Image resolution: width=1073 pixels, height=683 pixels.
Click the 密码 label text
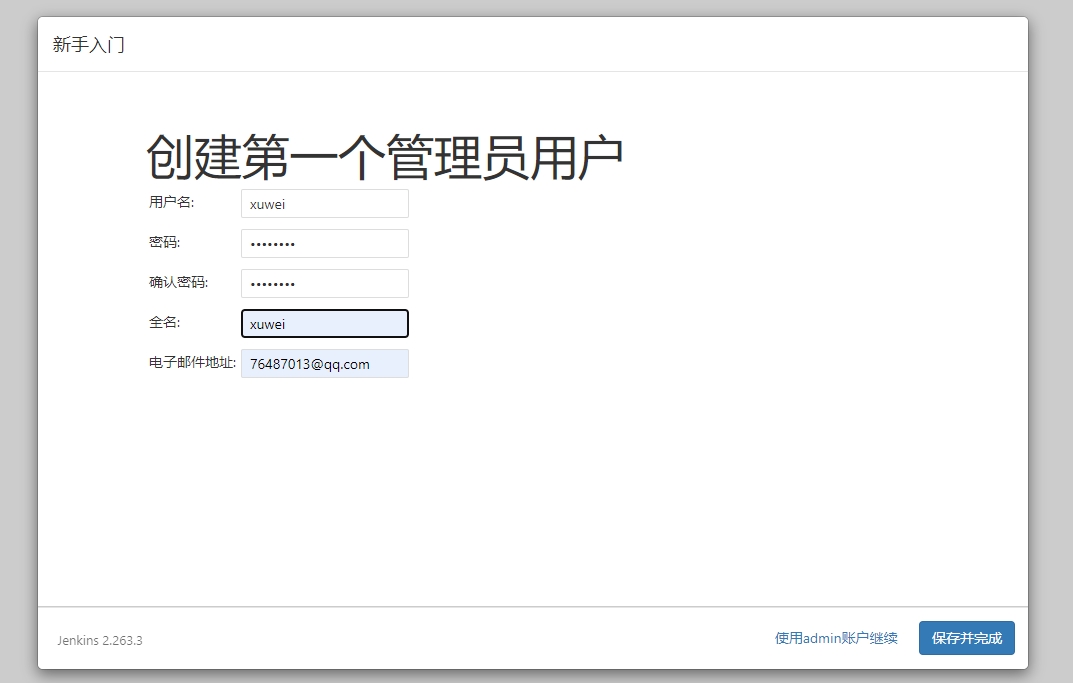point(164,242)
